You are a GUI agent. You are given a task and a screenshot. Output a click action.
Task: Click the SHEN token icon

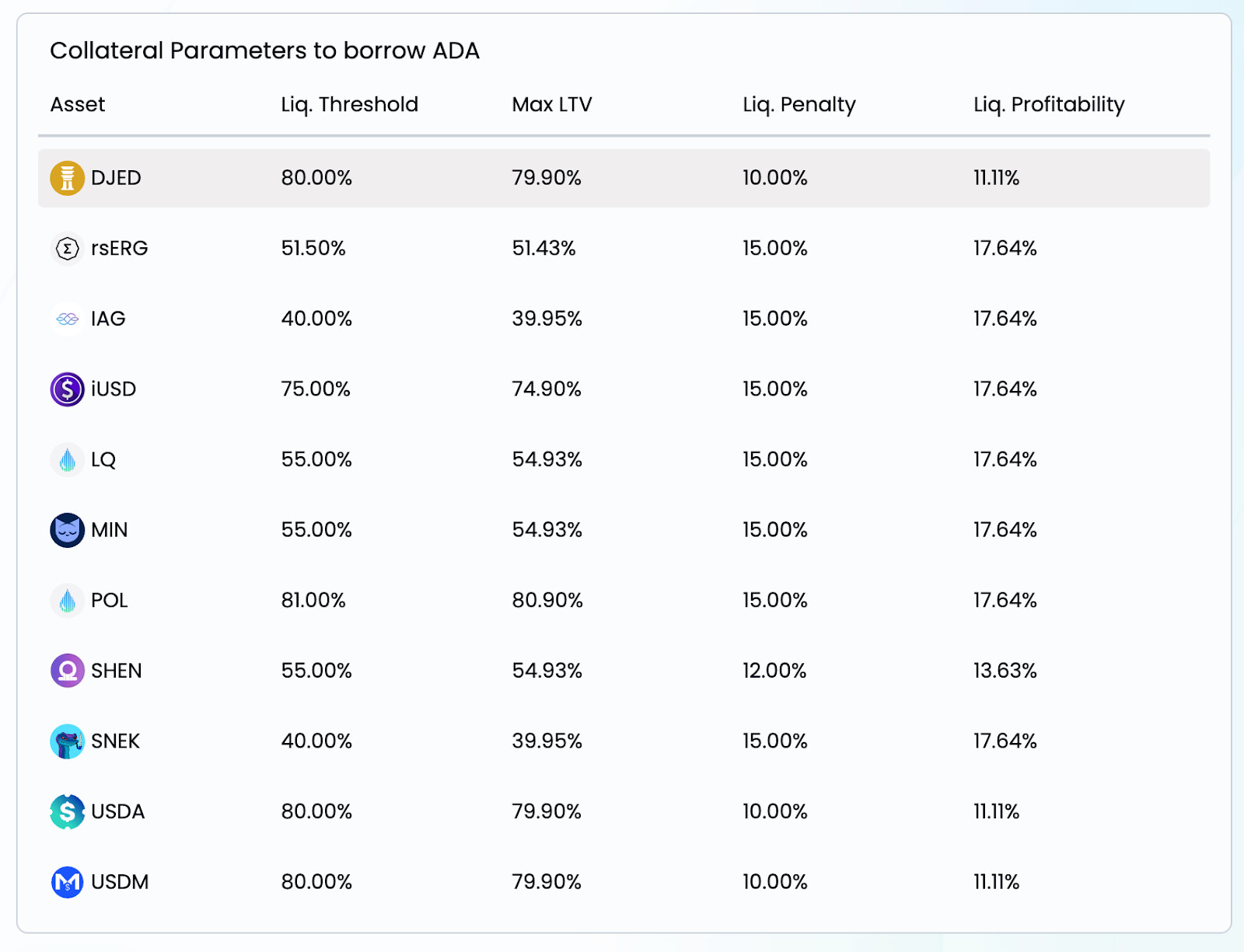(68, 671)
